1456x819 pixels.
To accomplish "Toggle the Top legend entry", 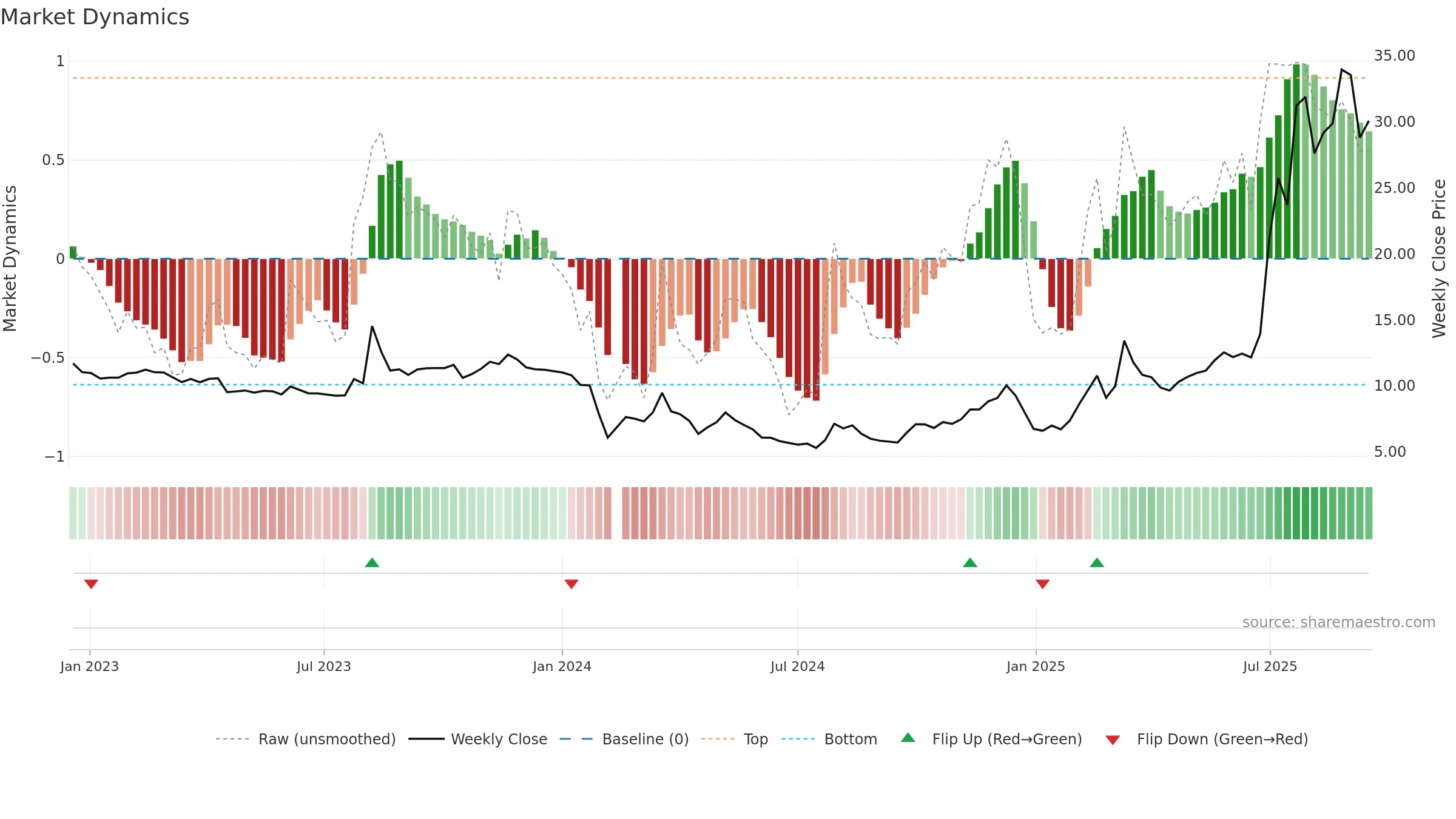I will click(x=734, y=739).
